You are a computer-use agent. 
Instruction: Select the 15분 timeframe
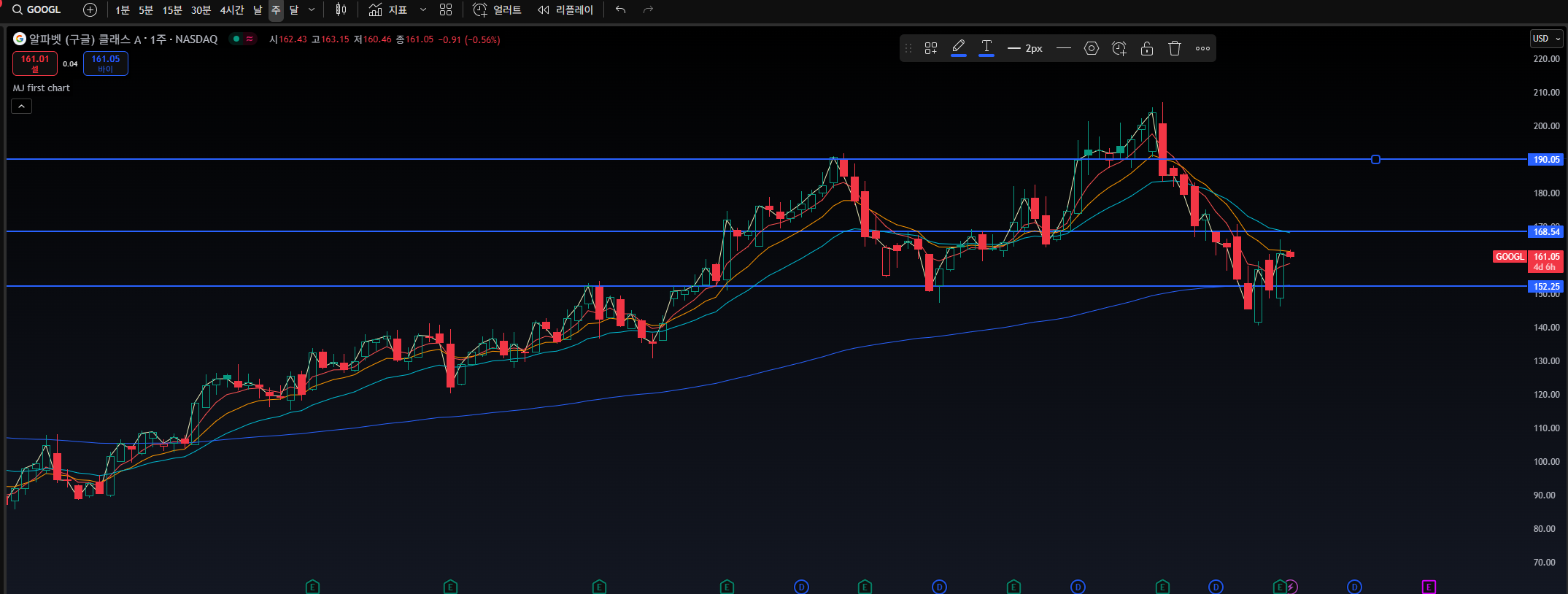coord(172,9)
